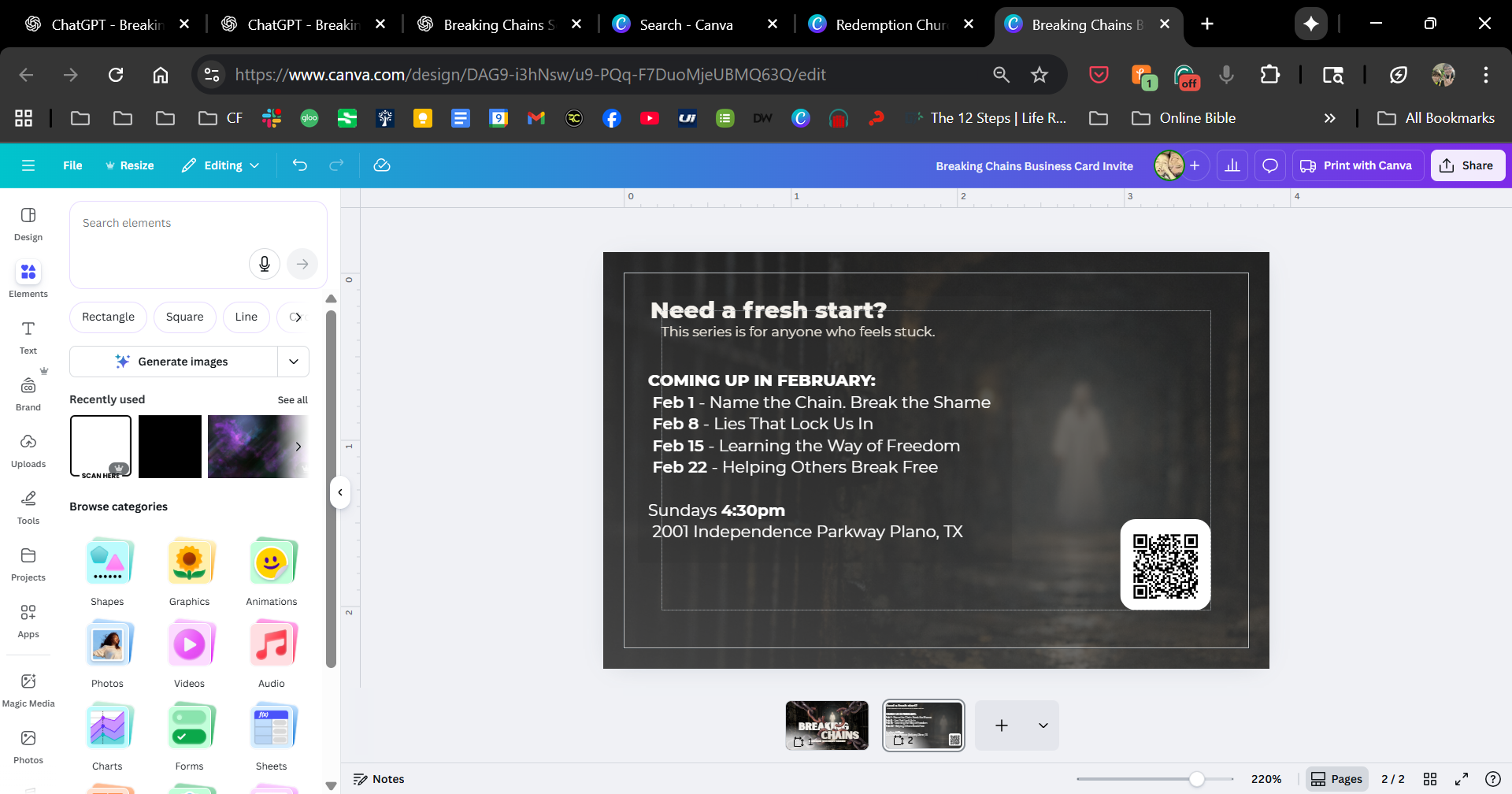Toggle grid view of pages
Image resolution: width=1512 pixels, height=794 pixels.
(1430, 779)
